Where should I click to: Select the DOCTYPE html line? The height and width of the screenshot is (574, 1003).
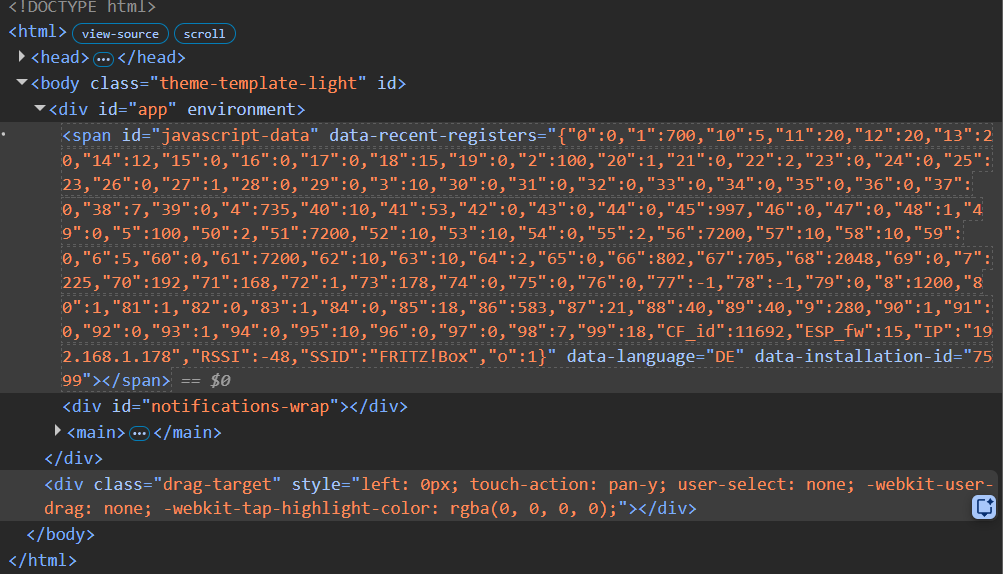click(82, 7)
